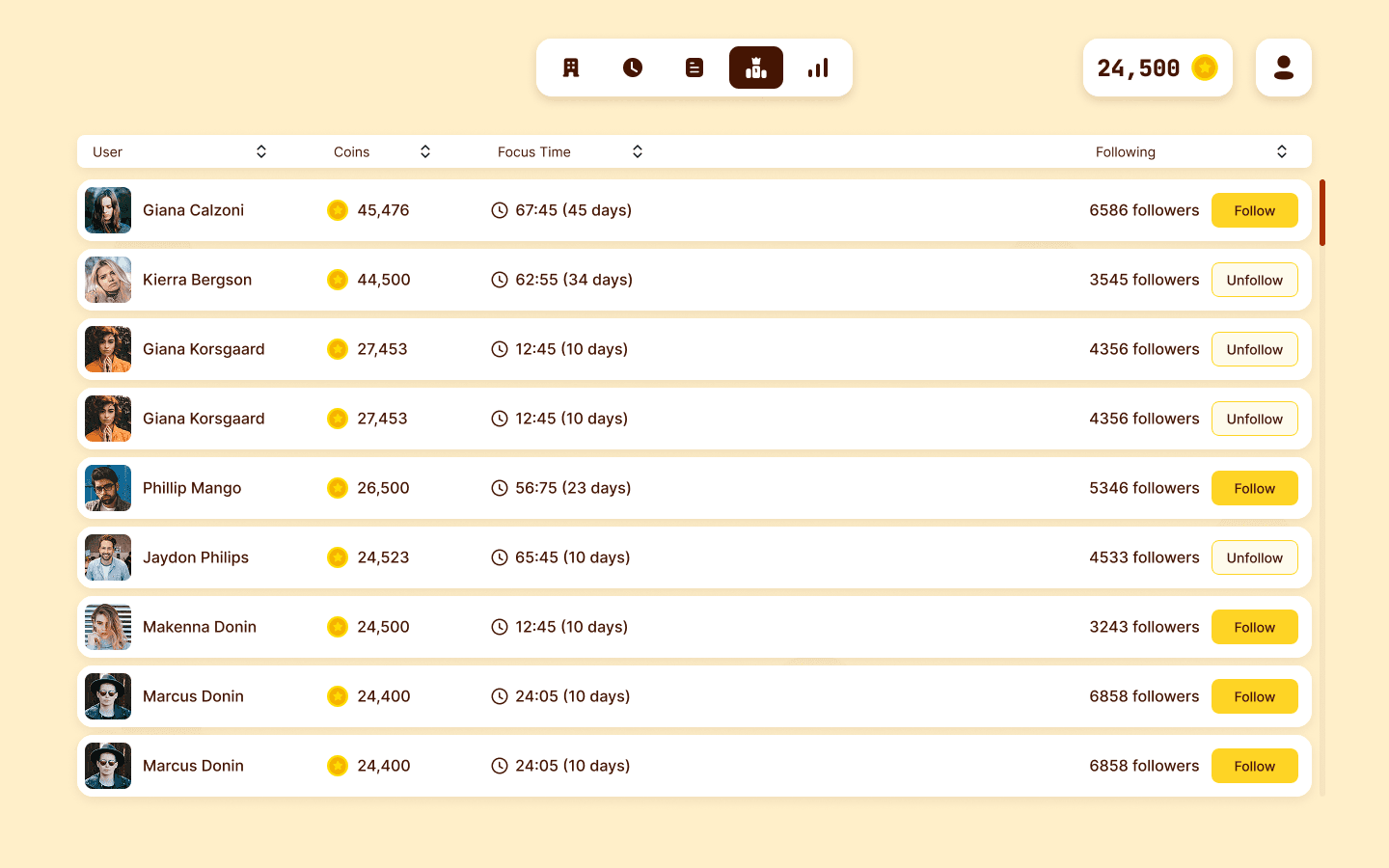The image size is (1389, 868).
Task: Select the clock timer icon in navigation
Action: (632, 68)
